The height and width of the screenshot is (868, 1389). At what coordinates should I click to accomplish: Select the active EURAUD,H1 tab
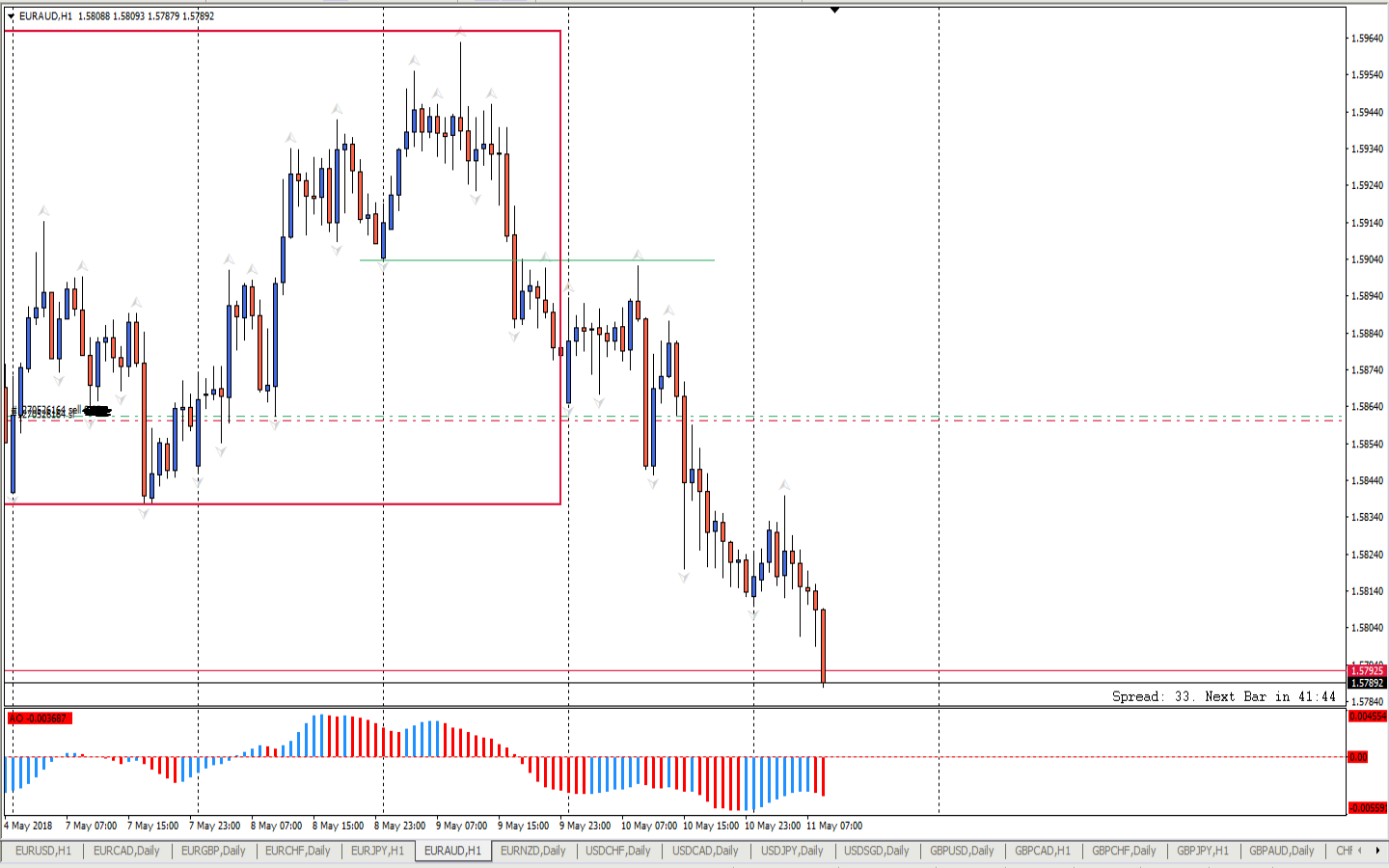click(452, 851)
